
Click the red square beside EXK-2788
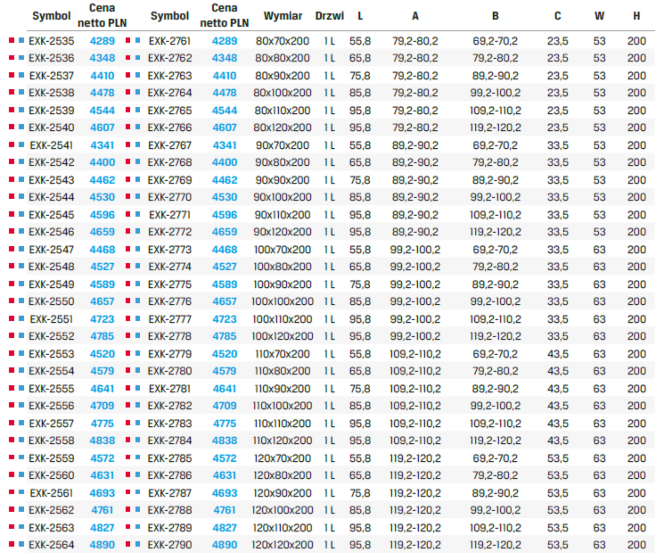[x=128, y=509]
